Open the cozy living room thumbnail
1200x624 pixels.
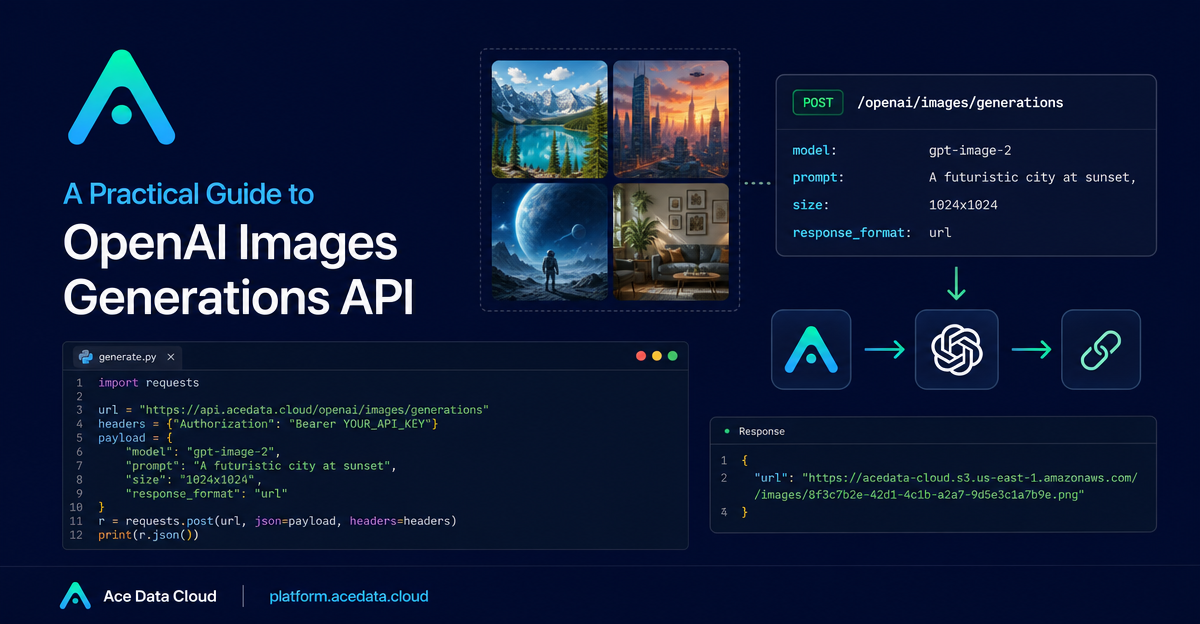tap(670, 241)
